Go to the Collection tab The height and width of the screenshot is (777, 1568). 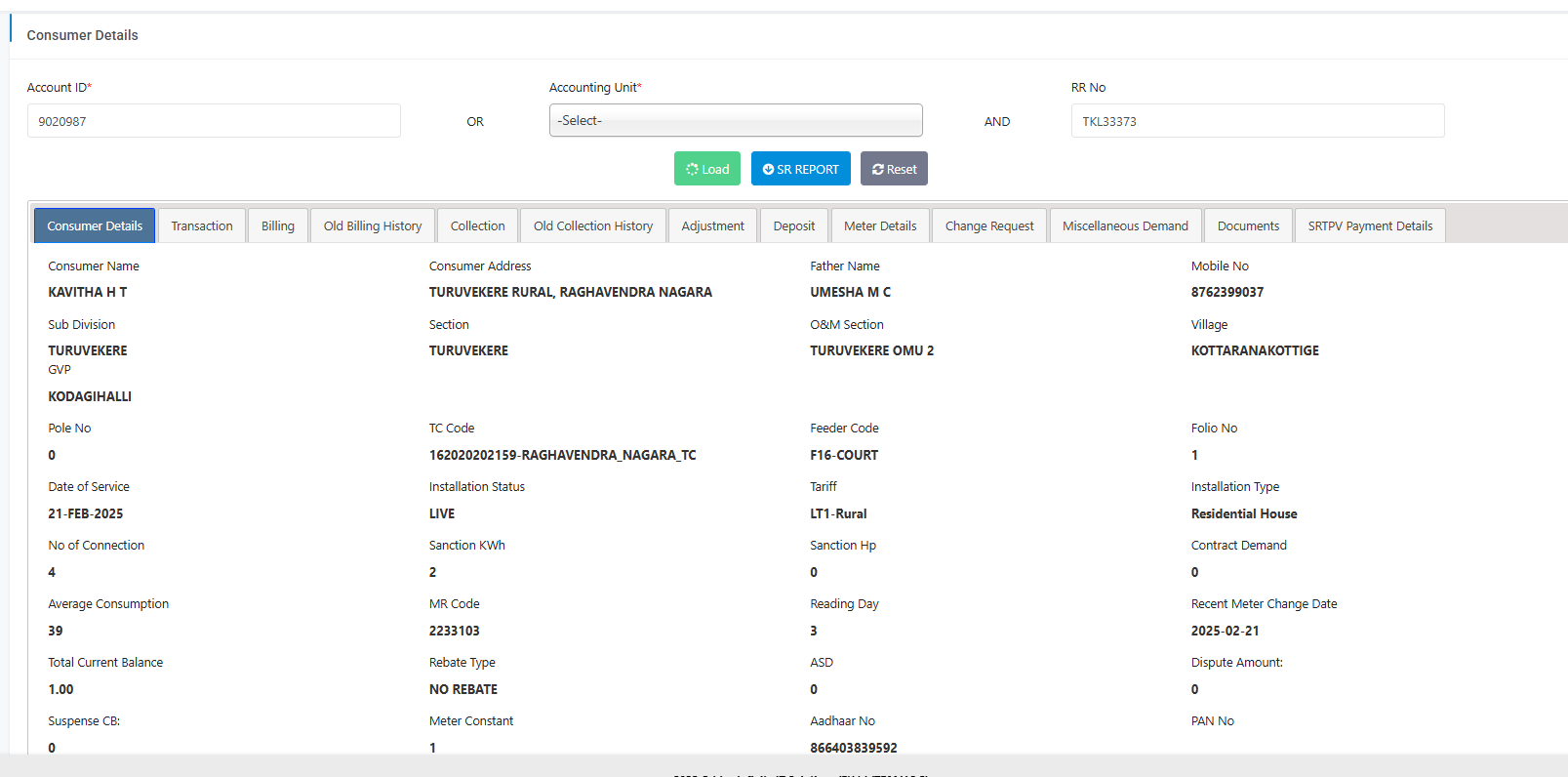pos(477,225)
